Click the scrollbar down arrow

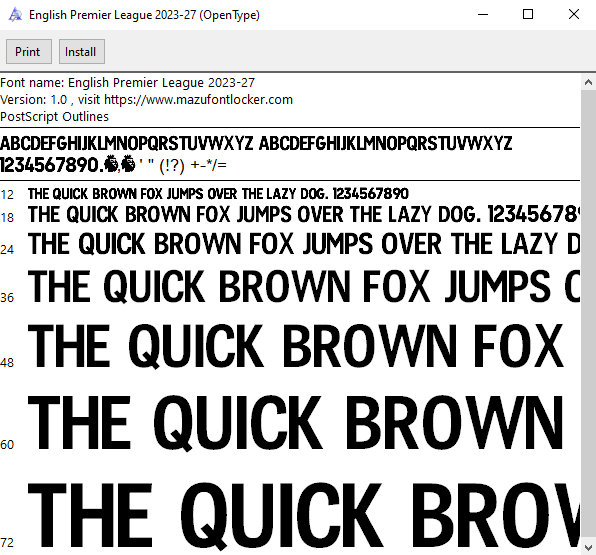[588, 547]
